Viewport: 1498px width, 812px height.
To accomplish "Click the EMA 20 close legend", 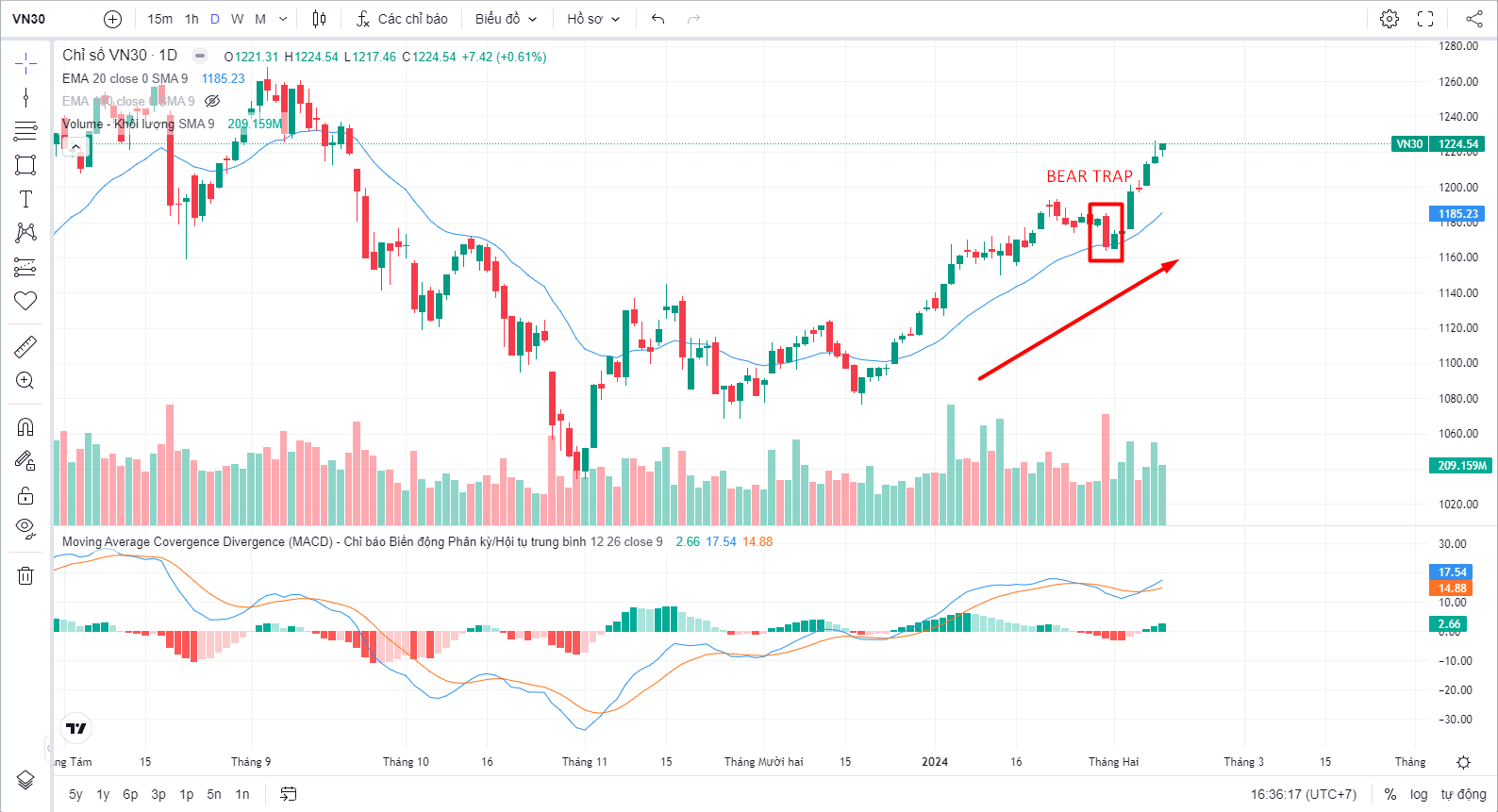I will [125, 78].
